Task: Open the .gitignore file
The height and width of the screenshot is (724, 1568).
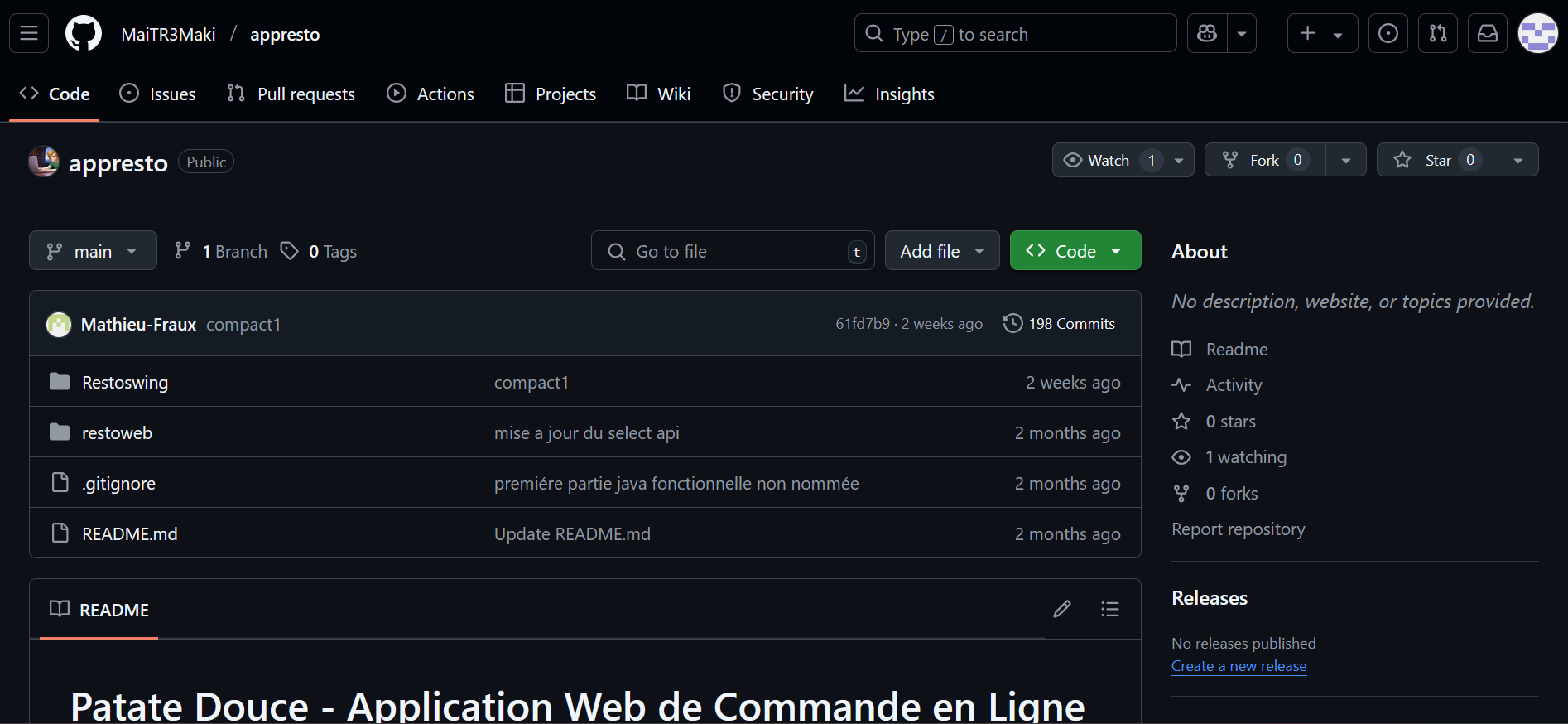Action: [x=118, y=483]
